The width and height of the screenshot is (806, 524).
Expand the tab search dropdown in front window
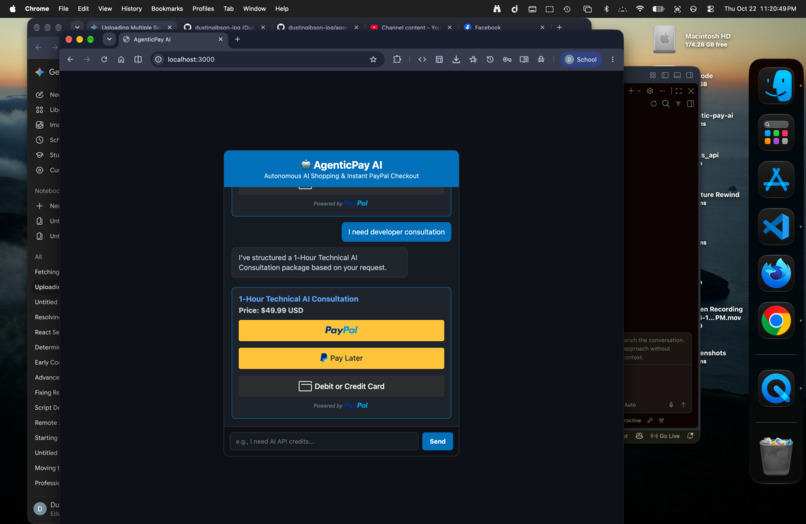(109, 39)
